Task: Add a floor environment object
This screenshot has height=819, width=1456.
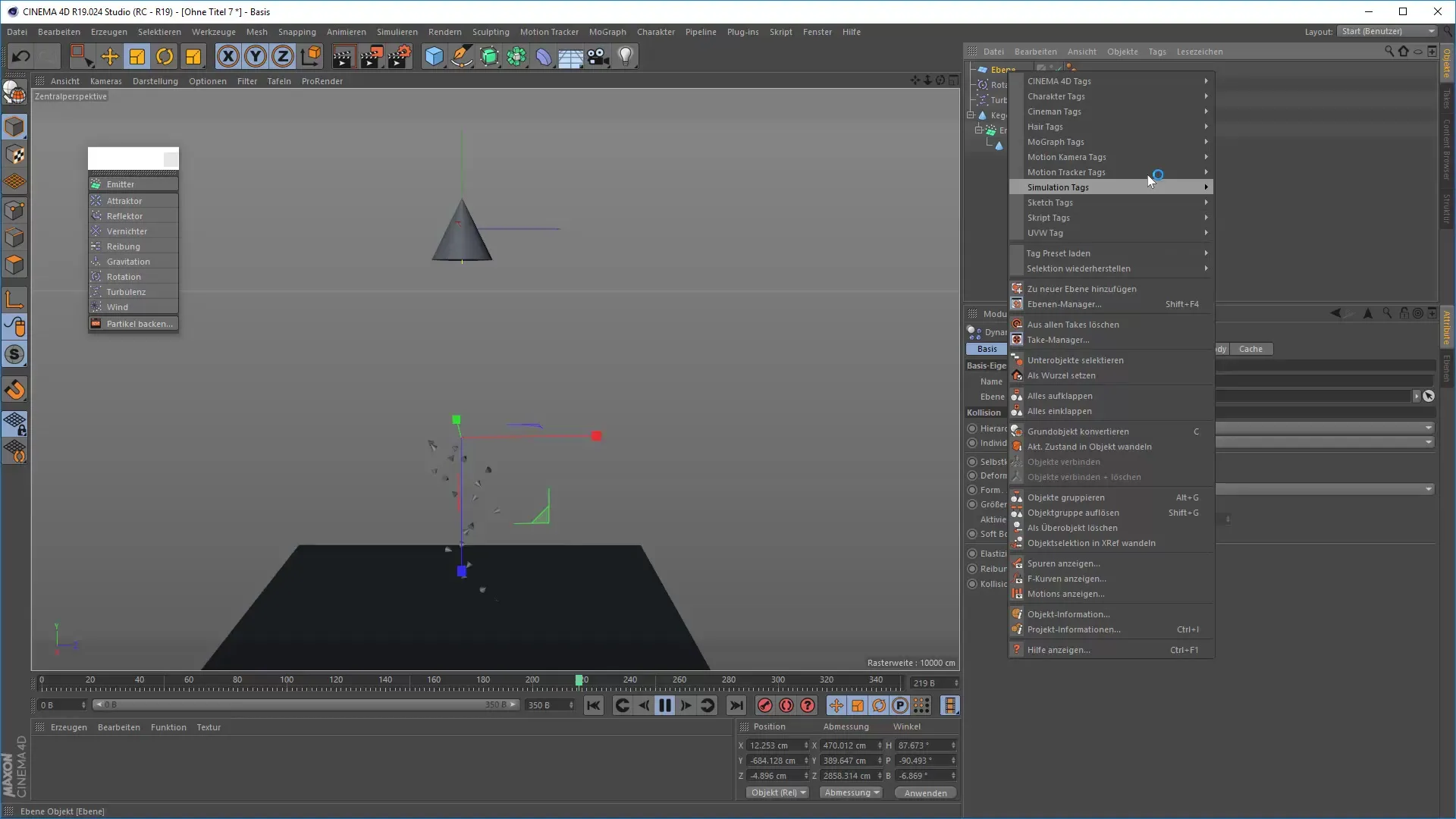Action: 570,56
